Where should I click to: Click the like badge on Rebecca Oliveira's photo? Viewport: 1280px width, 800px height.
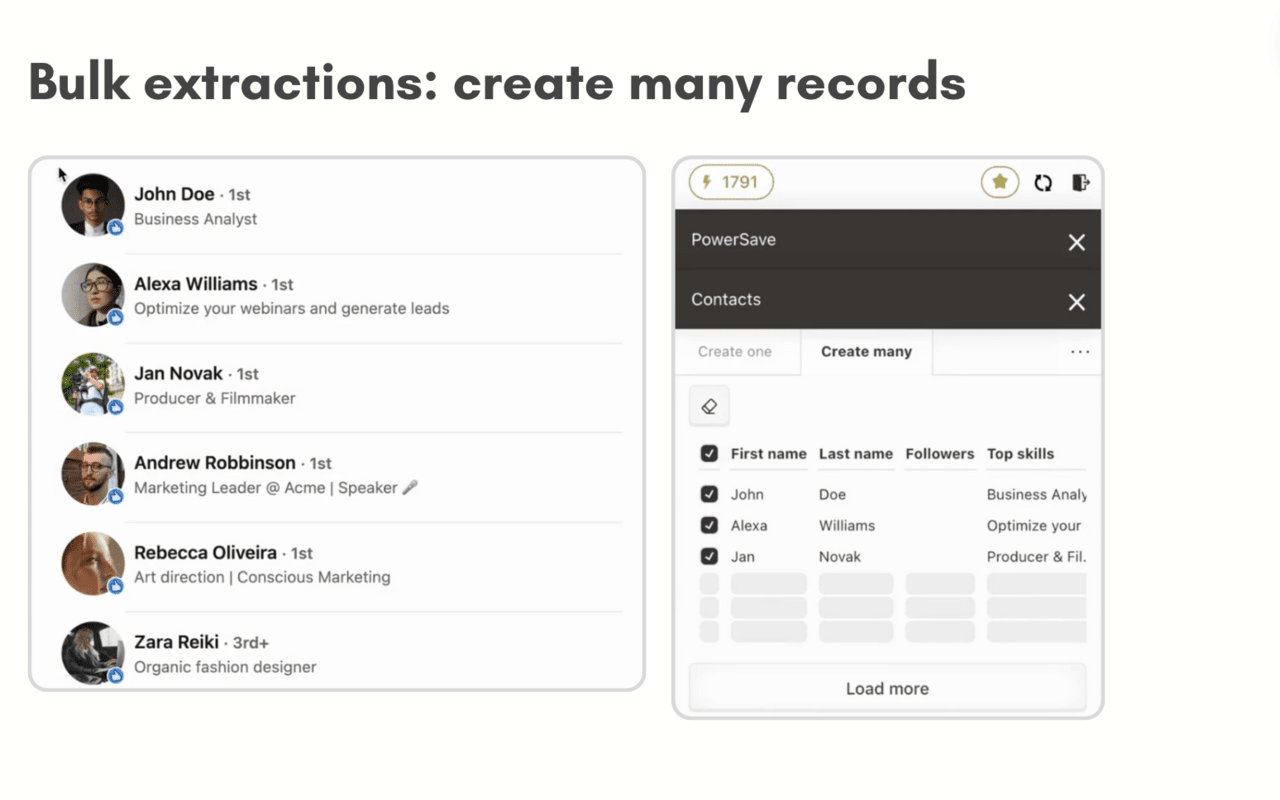coord(116,586)
